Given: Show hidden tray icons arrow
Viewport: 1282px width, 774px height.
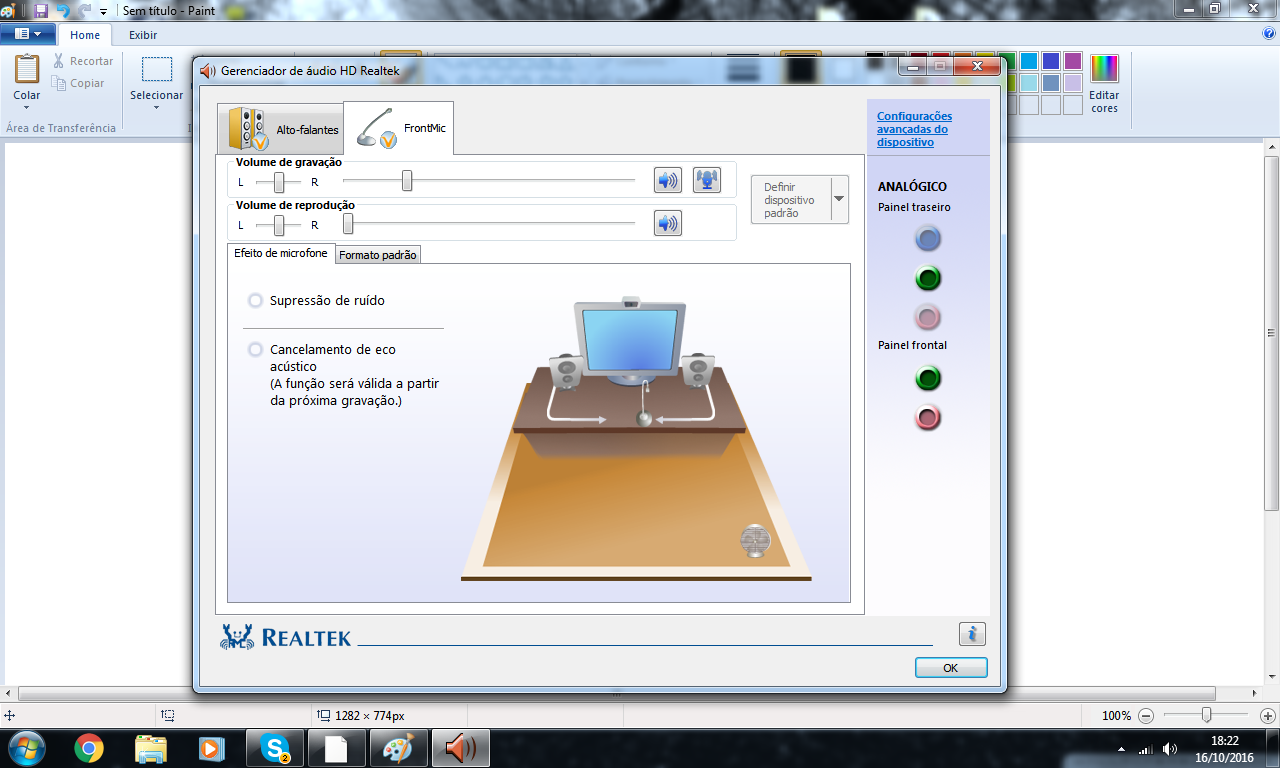Looking at the screenshot, I should click(1120, 749).
